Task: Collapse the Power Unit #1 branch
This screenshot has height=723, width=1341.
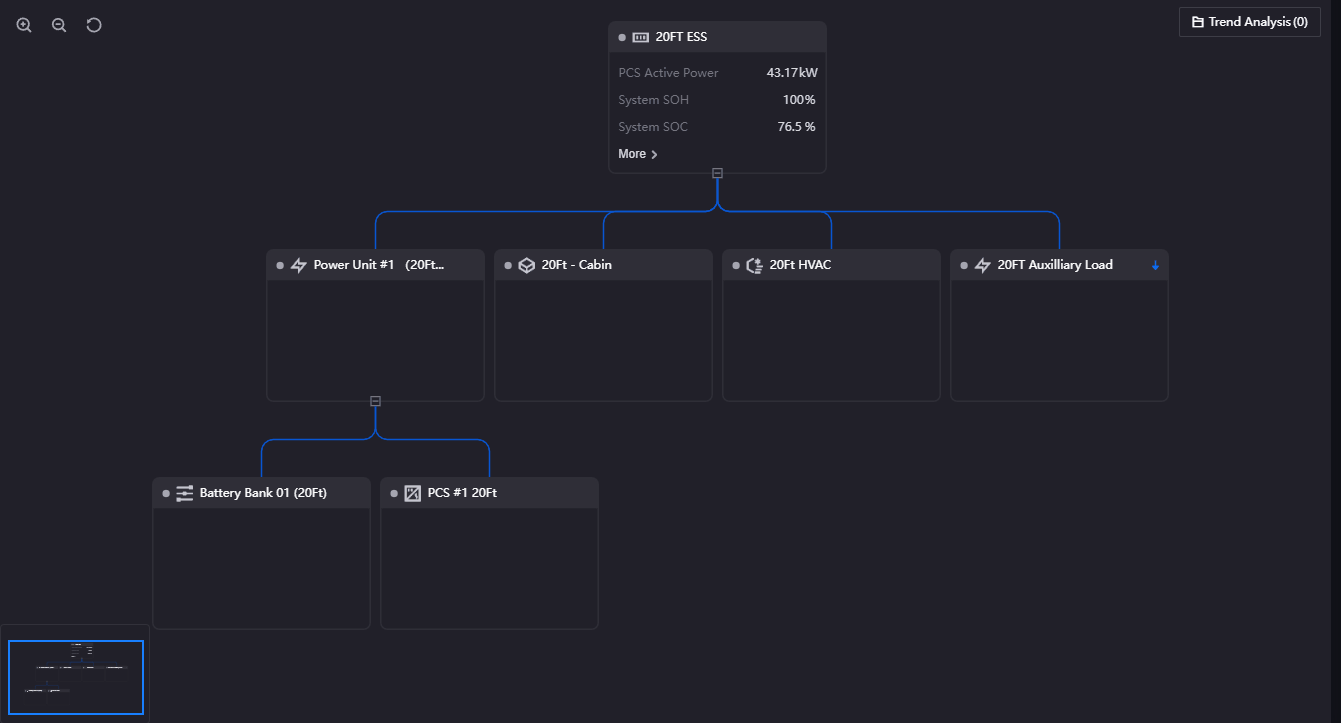Action: coord(375,401)
